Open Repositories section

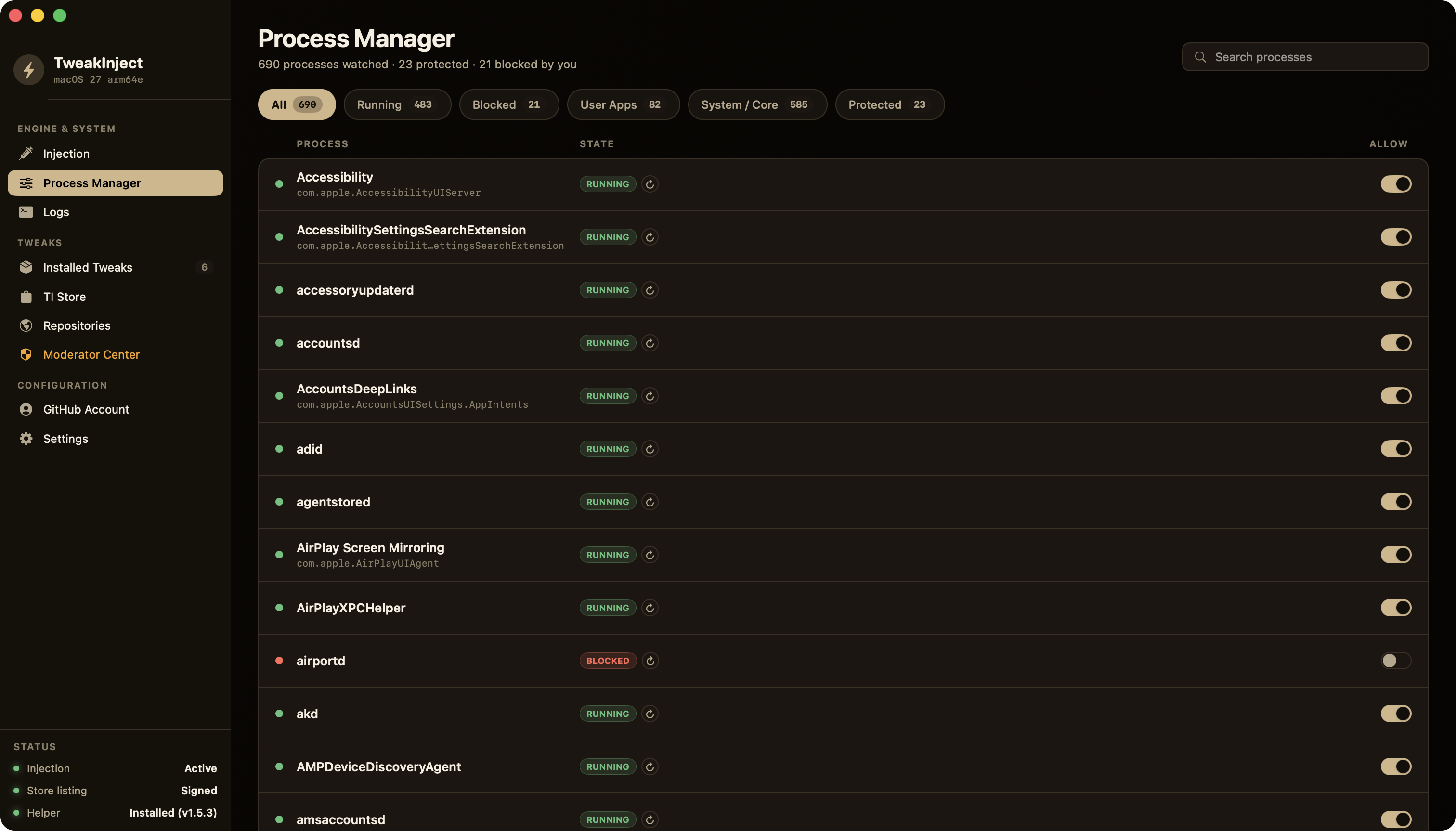point(115,325)
